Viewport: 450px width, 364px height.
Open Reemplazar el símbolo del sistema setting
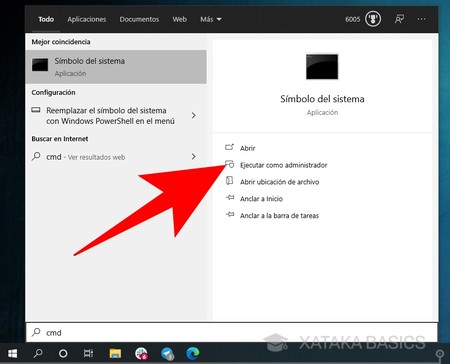pos(116,116)
